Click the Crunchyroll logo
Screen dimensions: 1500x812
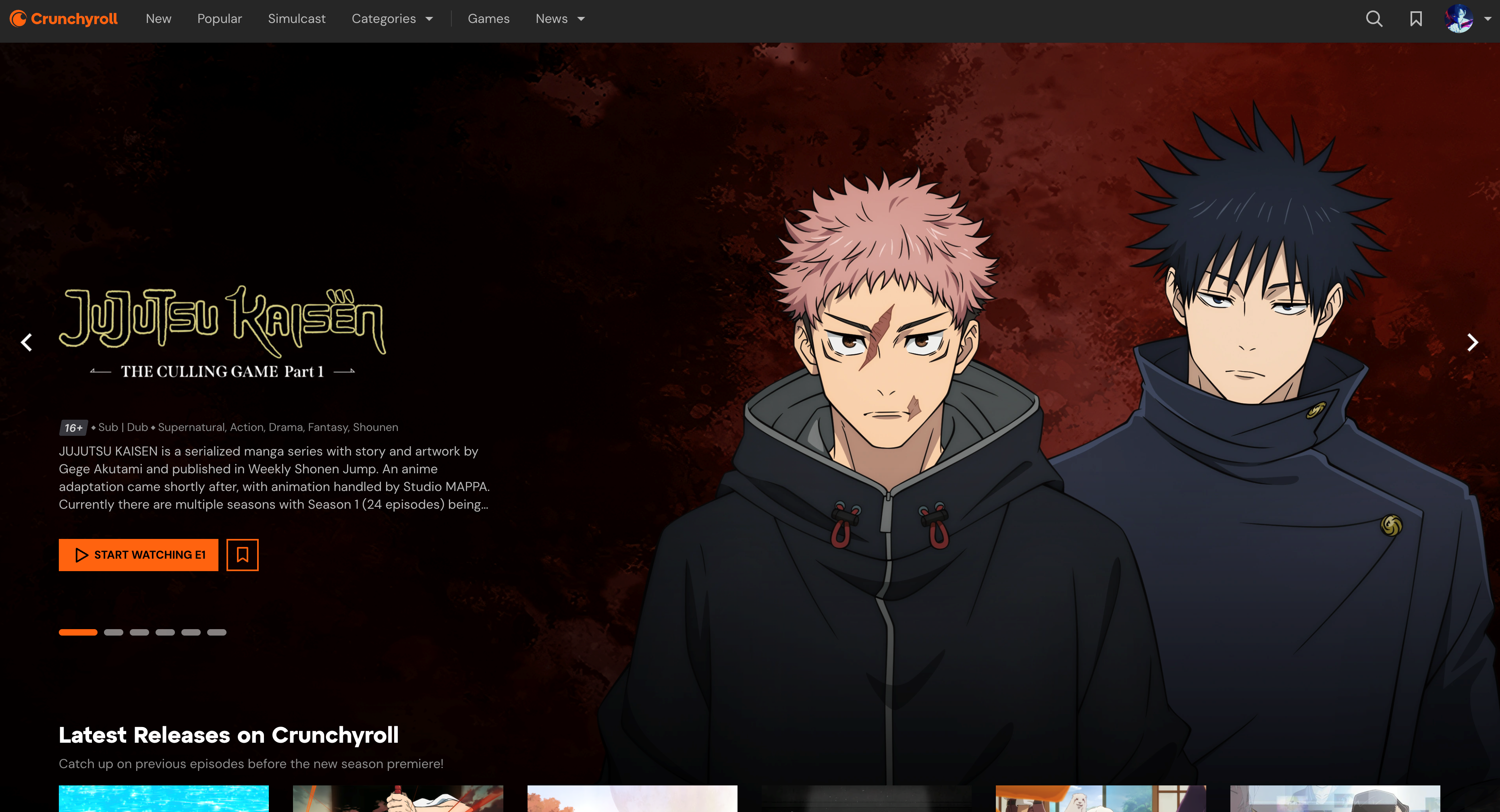click(x=64, y=19)
